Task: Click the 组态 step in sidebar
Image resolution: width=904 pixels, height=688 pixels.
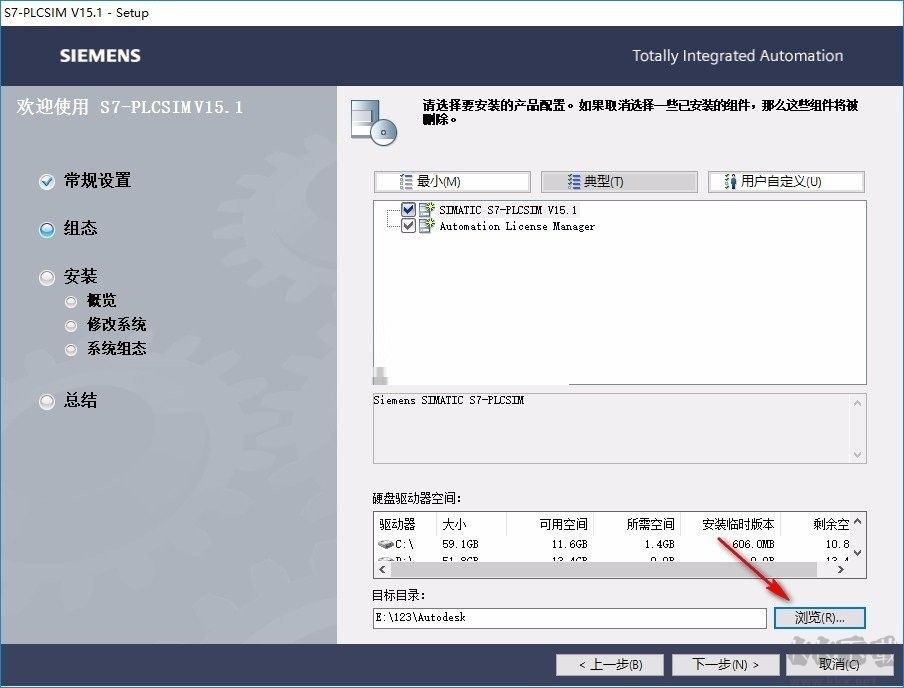Action: pos(80,228)
